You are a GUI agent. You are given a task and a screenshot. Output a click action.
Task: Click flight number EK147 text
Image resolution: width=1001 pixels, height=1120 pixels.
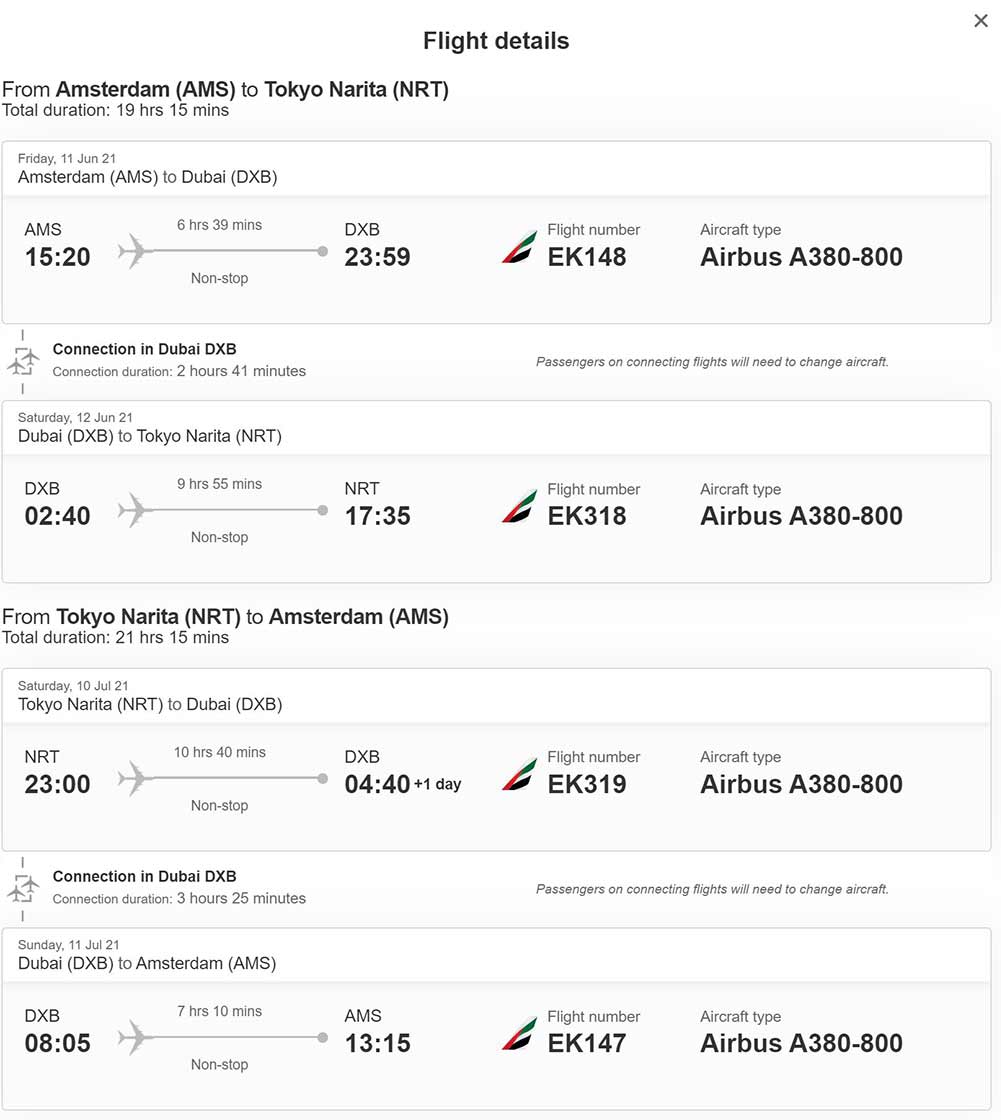click(587, 1044)
